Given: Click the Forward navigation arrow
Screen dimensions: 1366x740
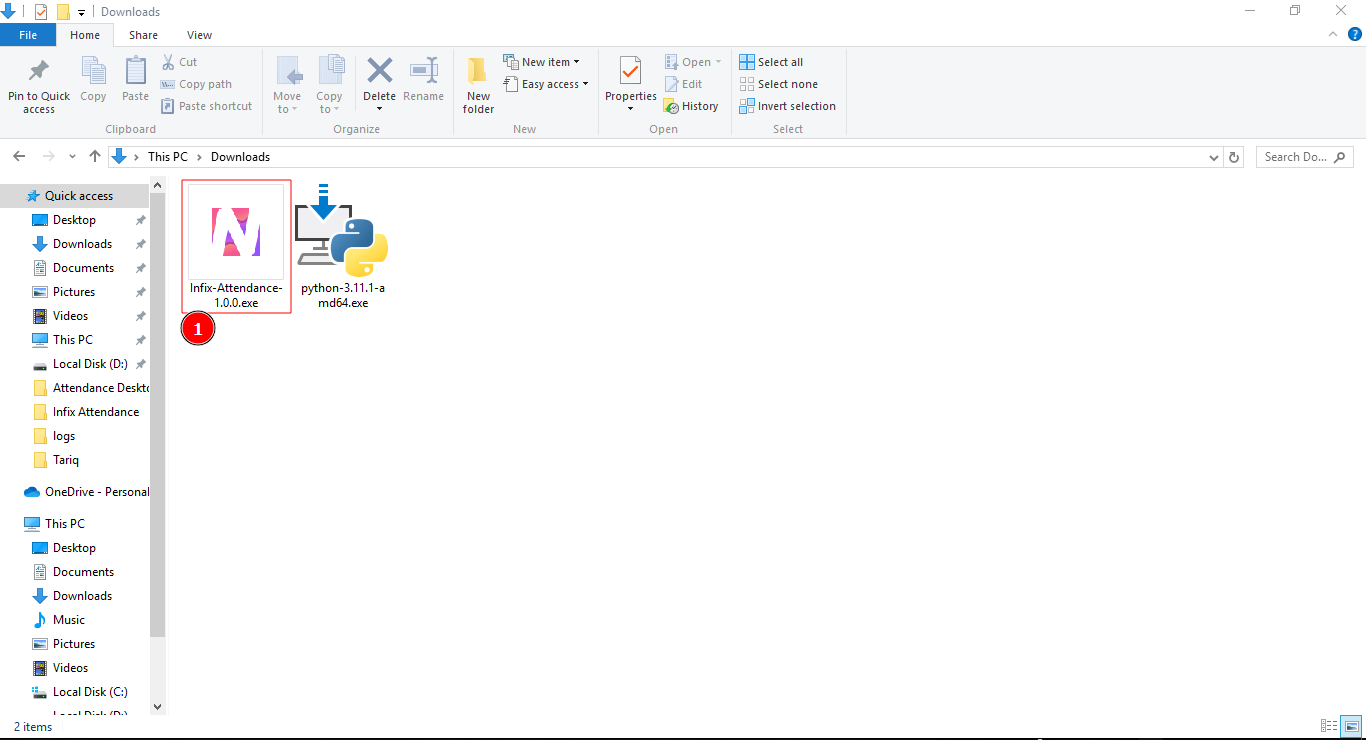Looking at the screenshot, I should (48, 157).
